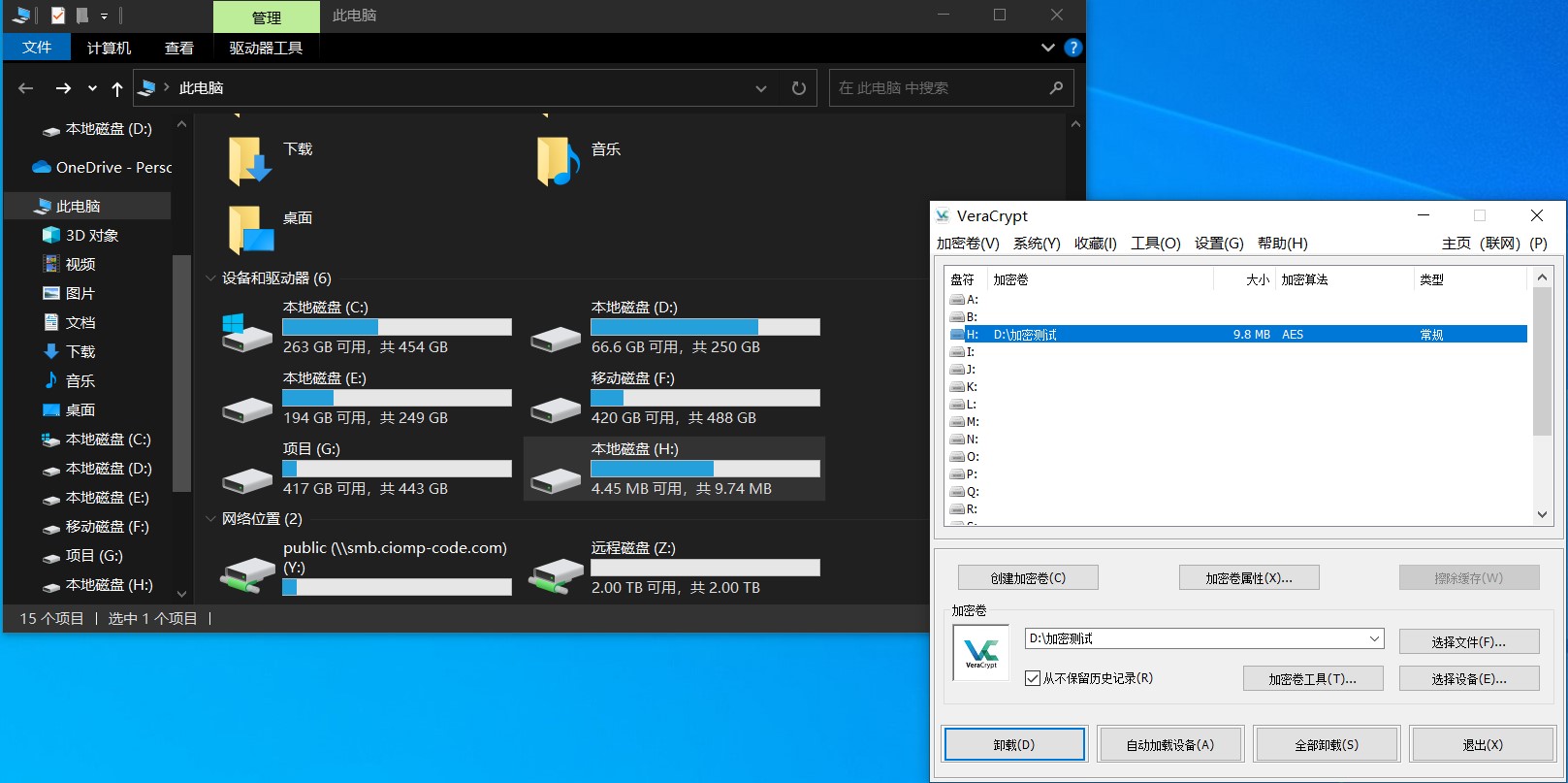Open the 工具(O) menu in VeraCrypt
This screenshot has width=1568, height=783.
click(1156, 244)
